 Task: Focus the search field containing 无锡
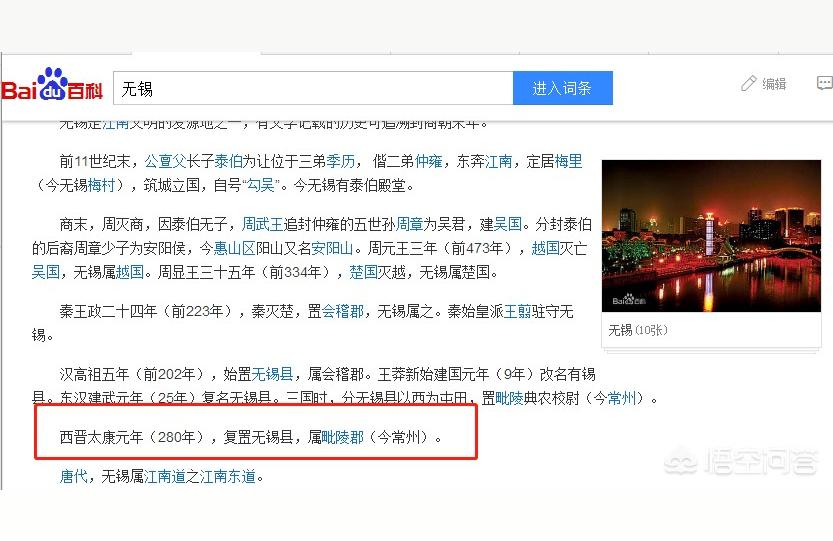pos(312,88)
